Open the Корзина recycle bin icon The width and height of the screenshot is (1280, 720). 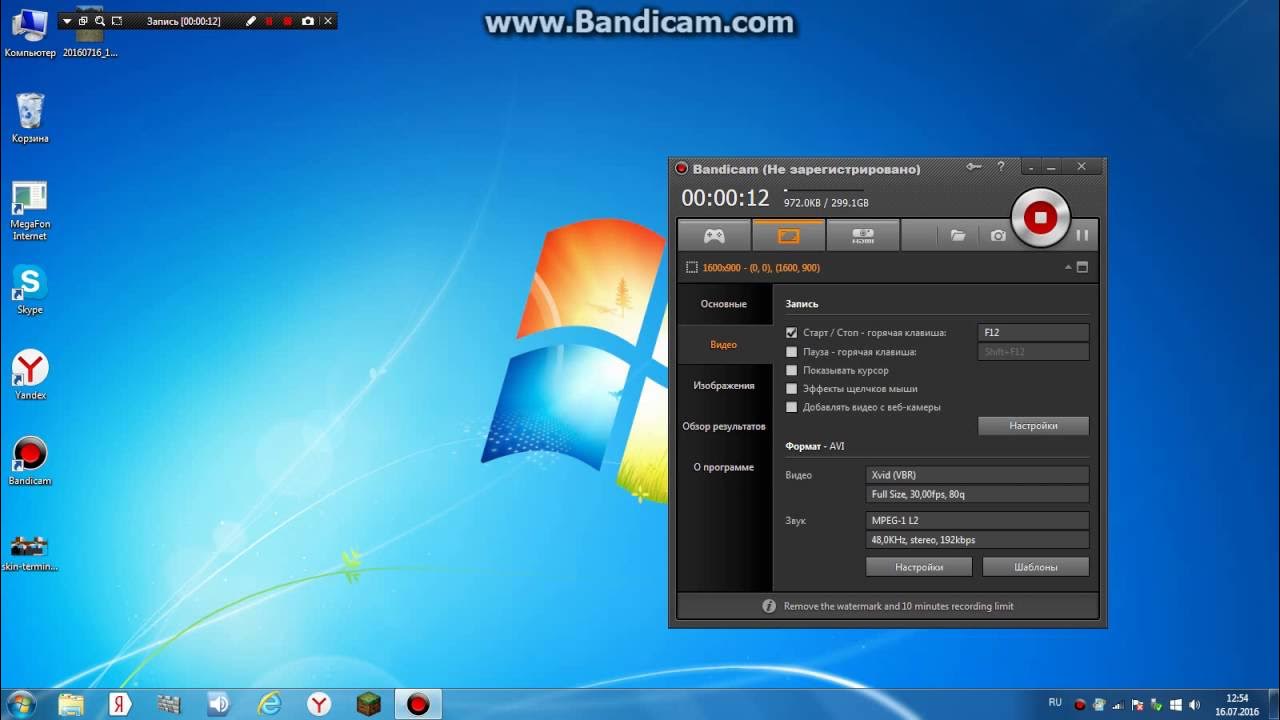point(30,118)
